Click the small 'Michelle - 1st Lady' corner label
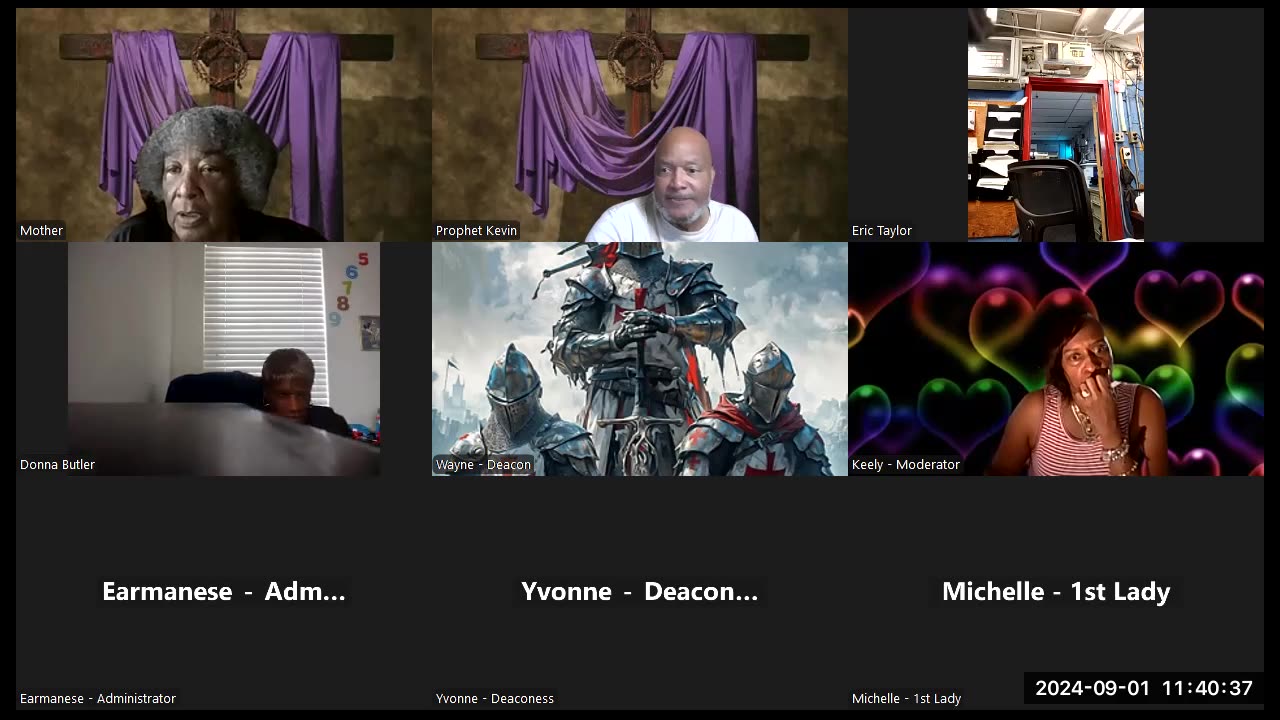Viewport: 1280px width, 720px height. 906,698
